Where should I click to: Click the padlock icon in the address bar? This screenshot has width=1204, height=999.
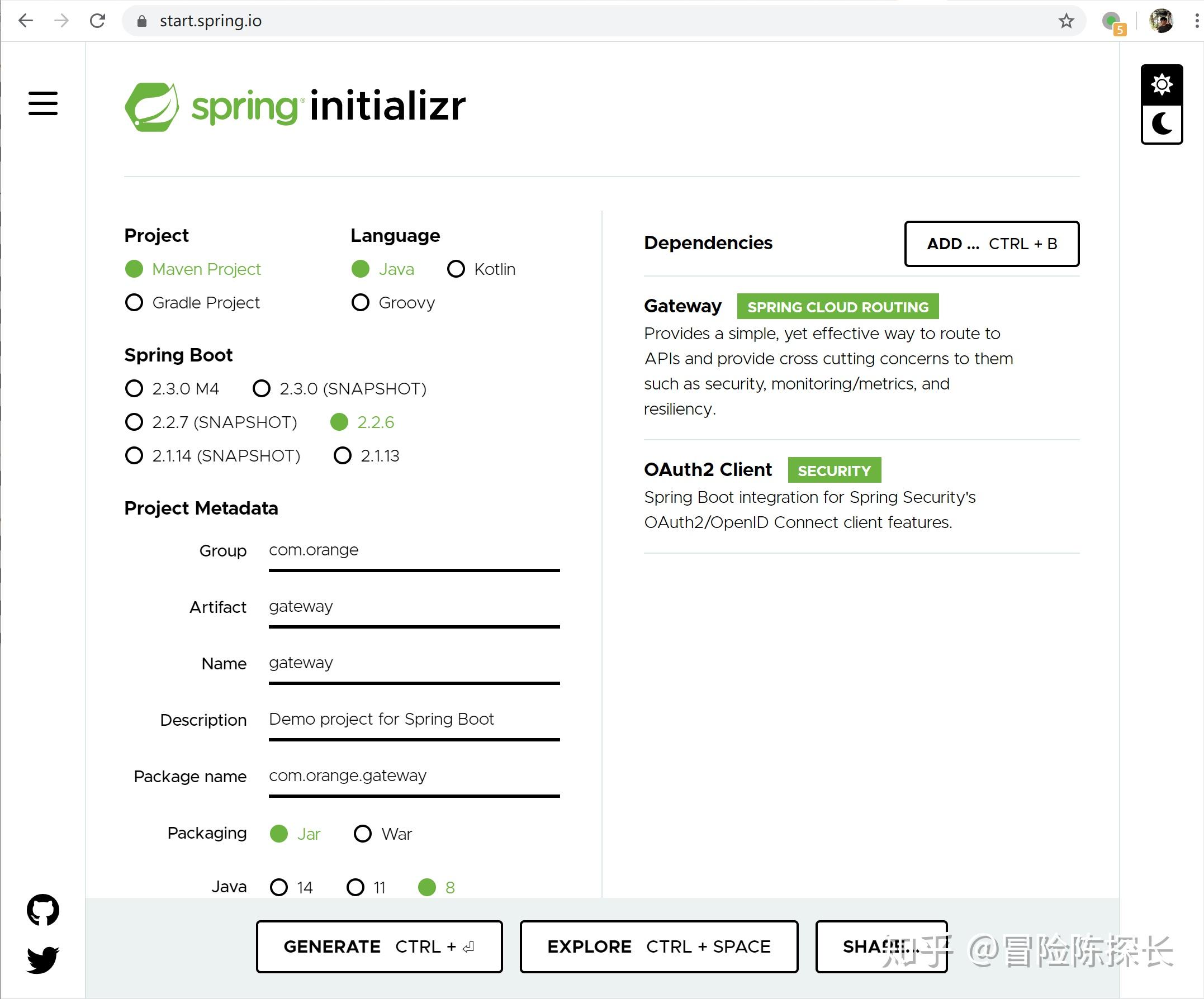(141, 21)
